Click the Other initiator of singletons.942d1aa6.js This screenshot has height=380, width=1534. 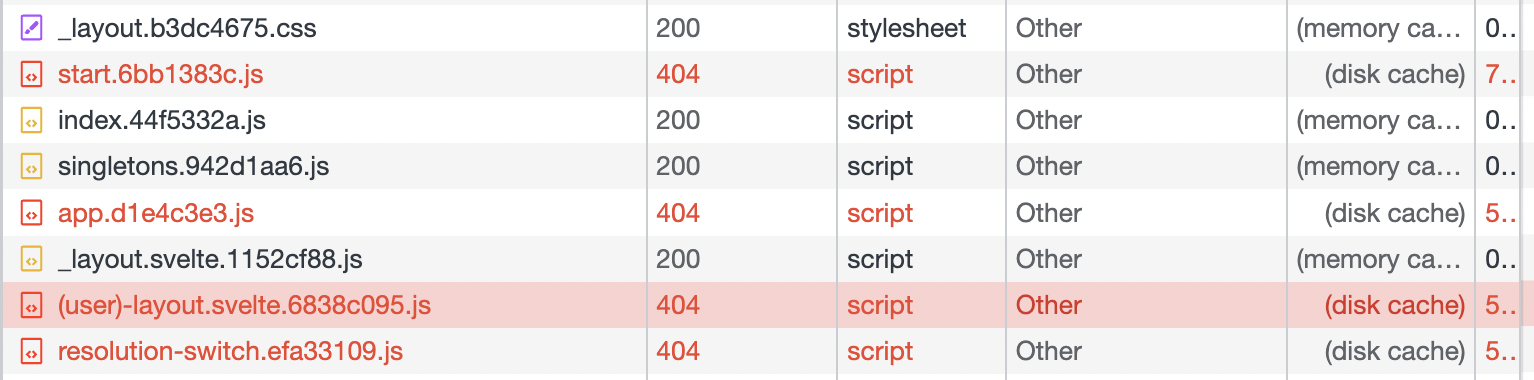[1049, 167]
